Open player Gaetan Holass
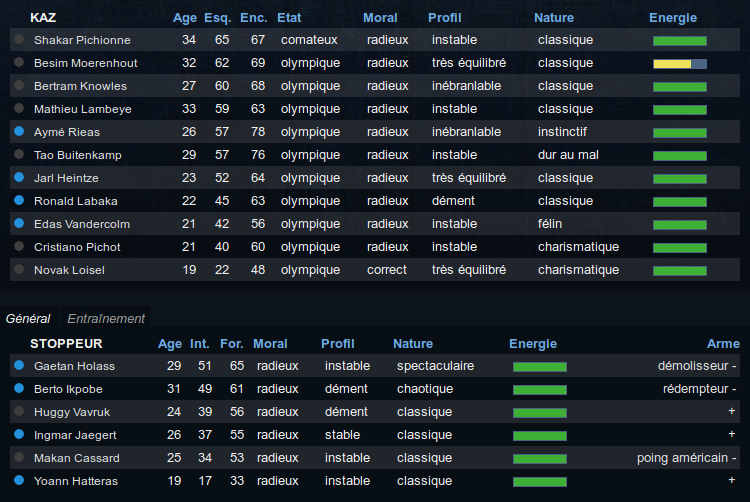Viewport: 750px width, 502px height. pos(74,366)
